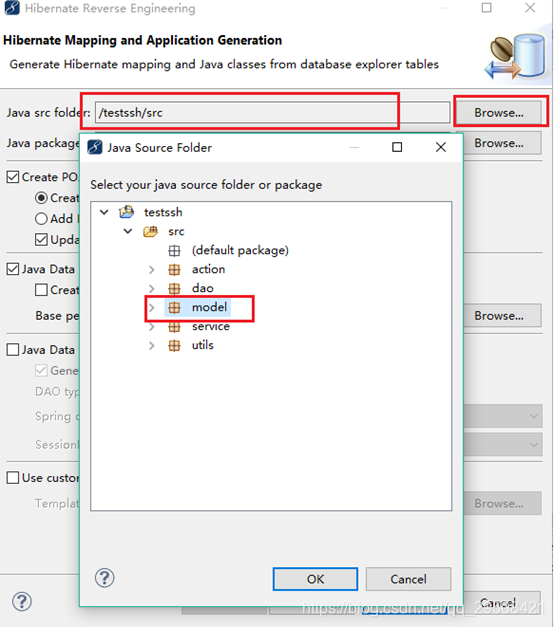554x627 pixels.
Task: Click the action package icon
Action: point(174,270)
